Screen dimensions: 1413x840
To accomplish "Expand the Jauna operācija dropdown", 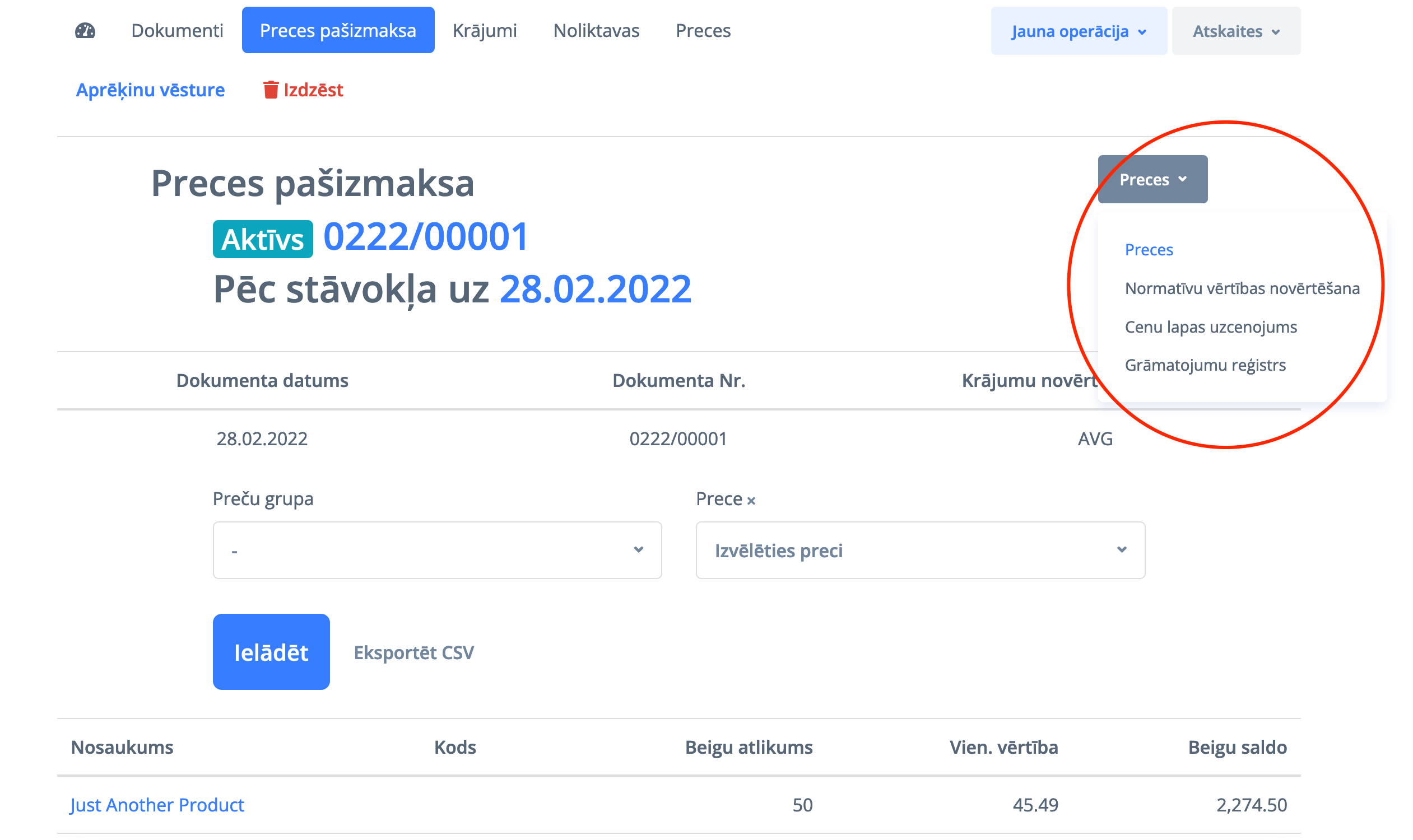I will coord(1079,31).
